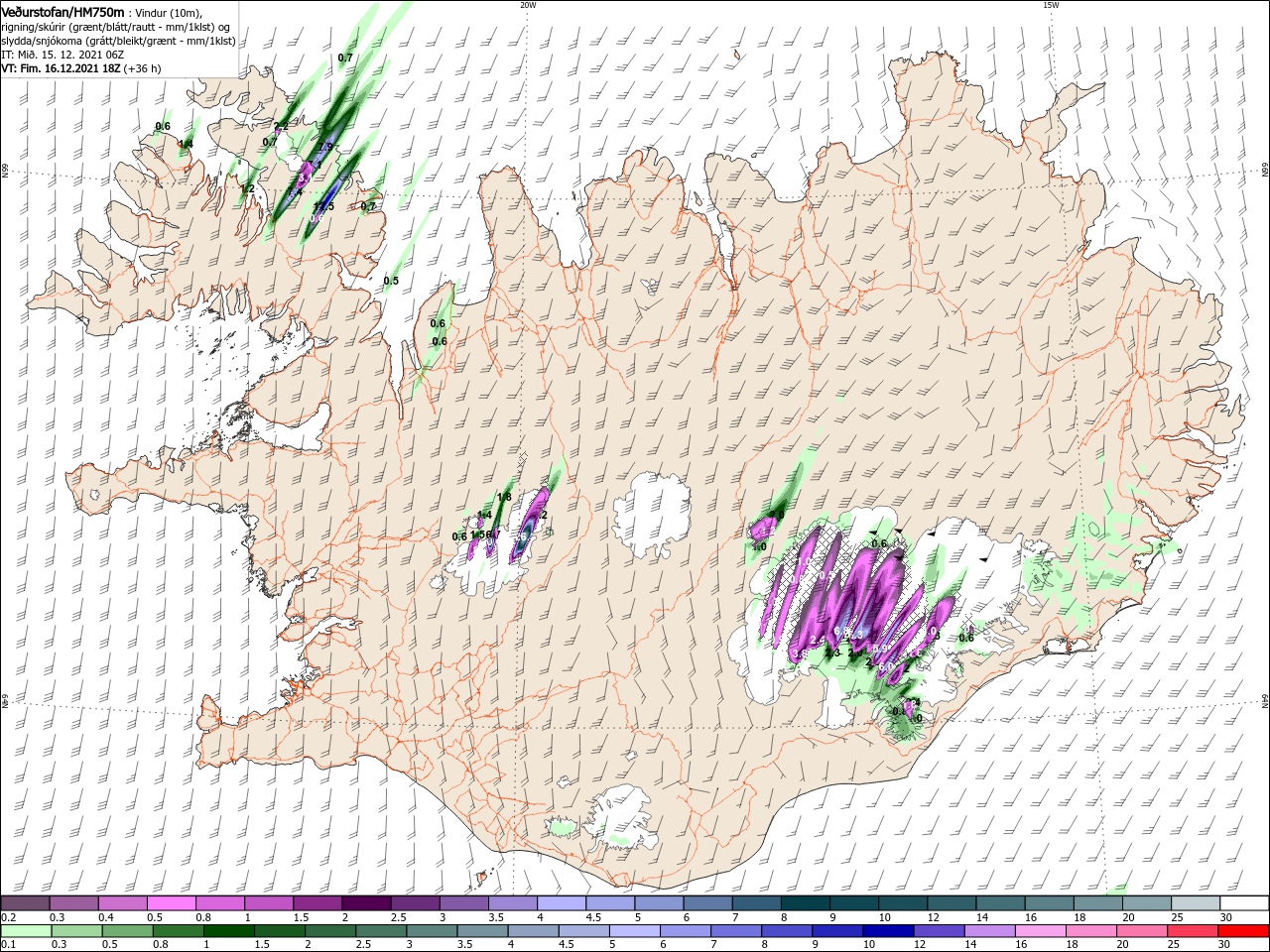Image resolution: width=1270 pixels, height=952 pixels.
Task: Select the light gray swatch between 25 and 30, top scale
Action: [x=1196, y=902]
